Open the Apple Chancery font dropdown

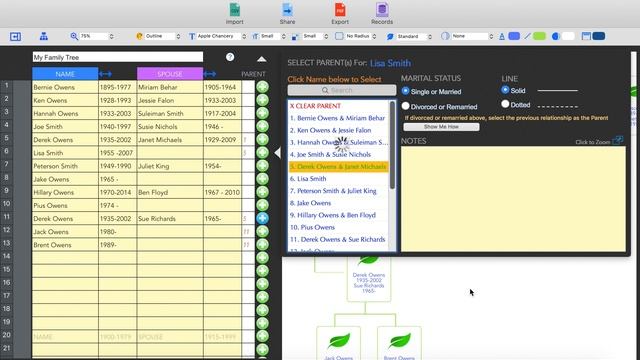coord(222,36)
